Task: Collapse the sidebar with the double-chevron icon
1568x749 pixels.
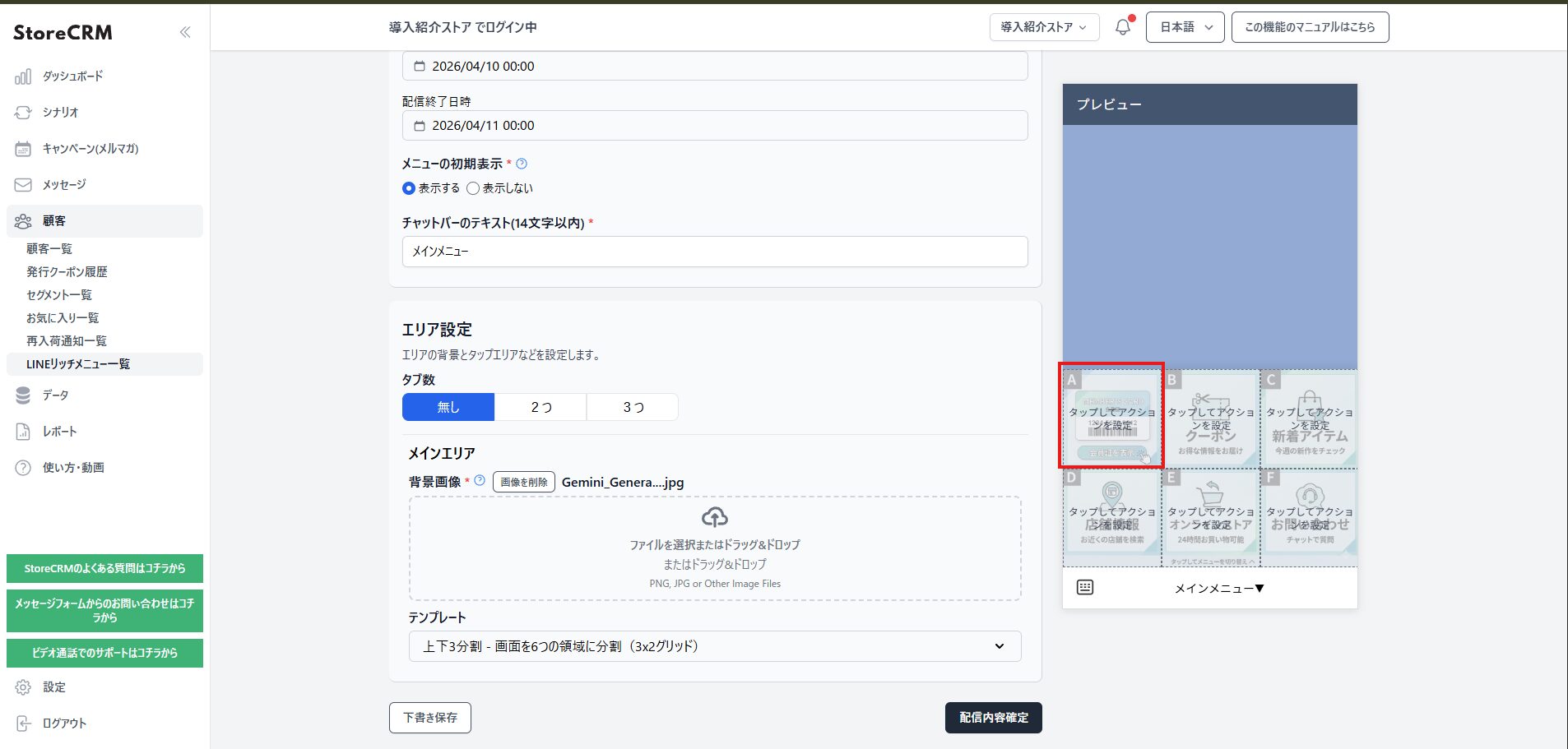Action: point(185,32)
